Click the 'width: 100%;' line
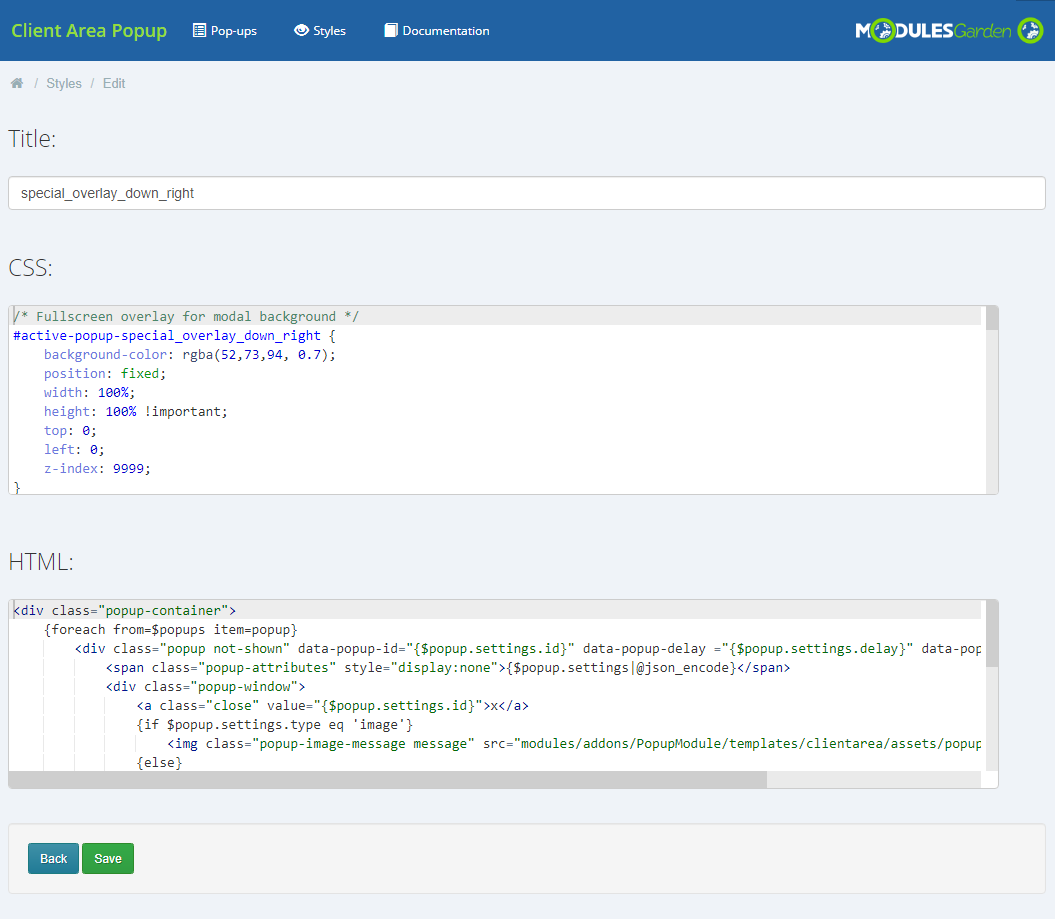1055x919 pixels. pos(89,392)
